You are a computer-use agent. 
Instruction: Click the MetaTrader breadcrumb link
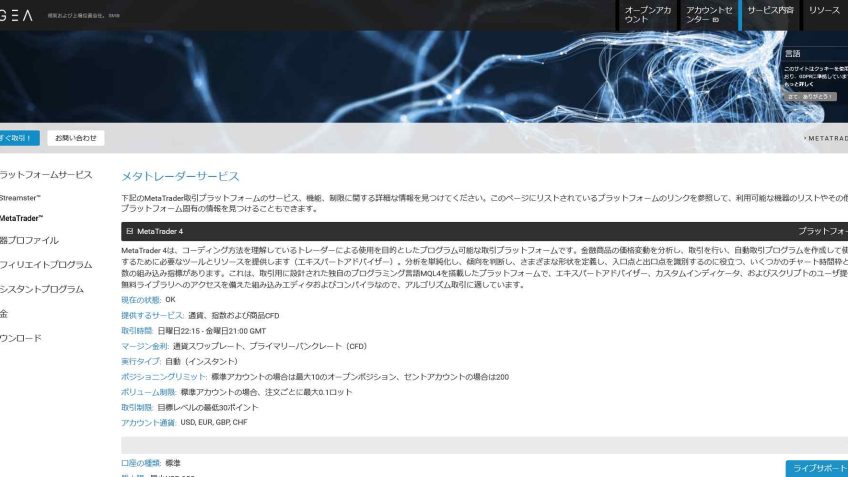tap(826, 138)
